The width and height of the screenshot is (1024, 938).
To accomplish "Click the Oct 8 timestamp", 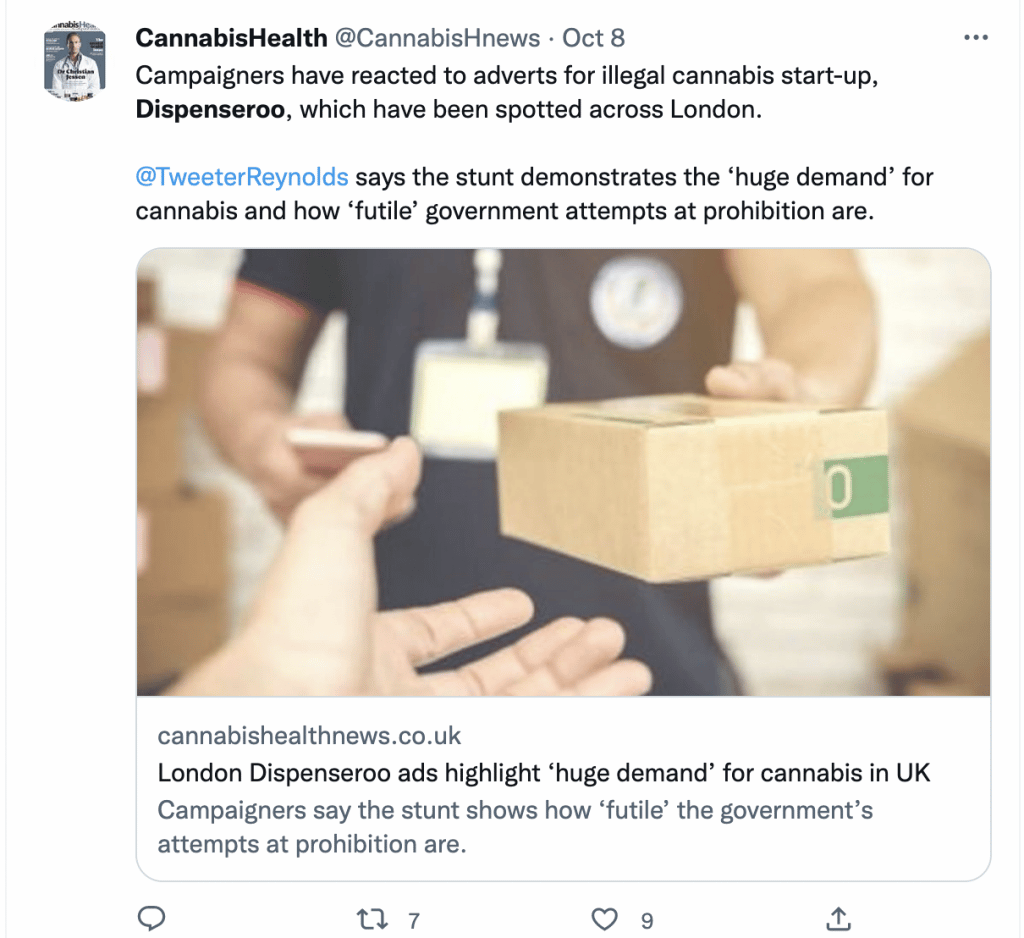I will [593, 38].
